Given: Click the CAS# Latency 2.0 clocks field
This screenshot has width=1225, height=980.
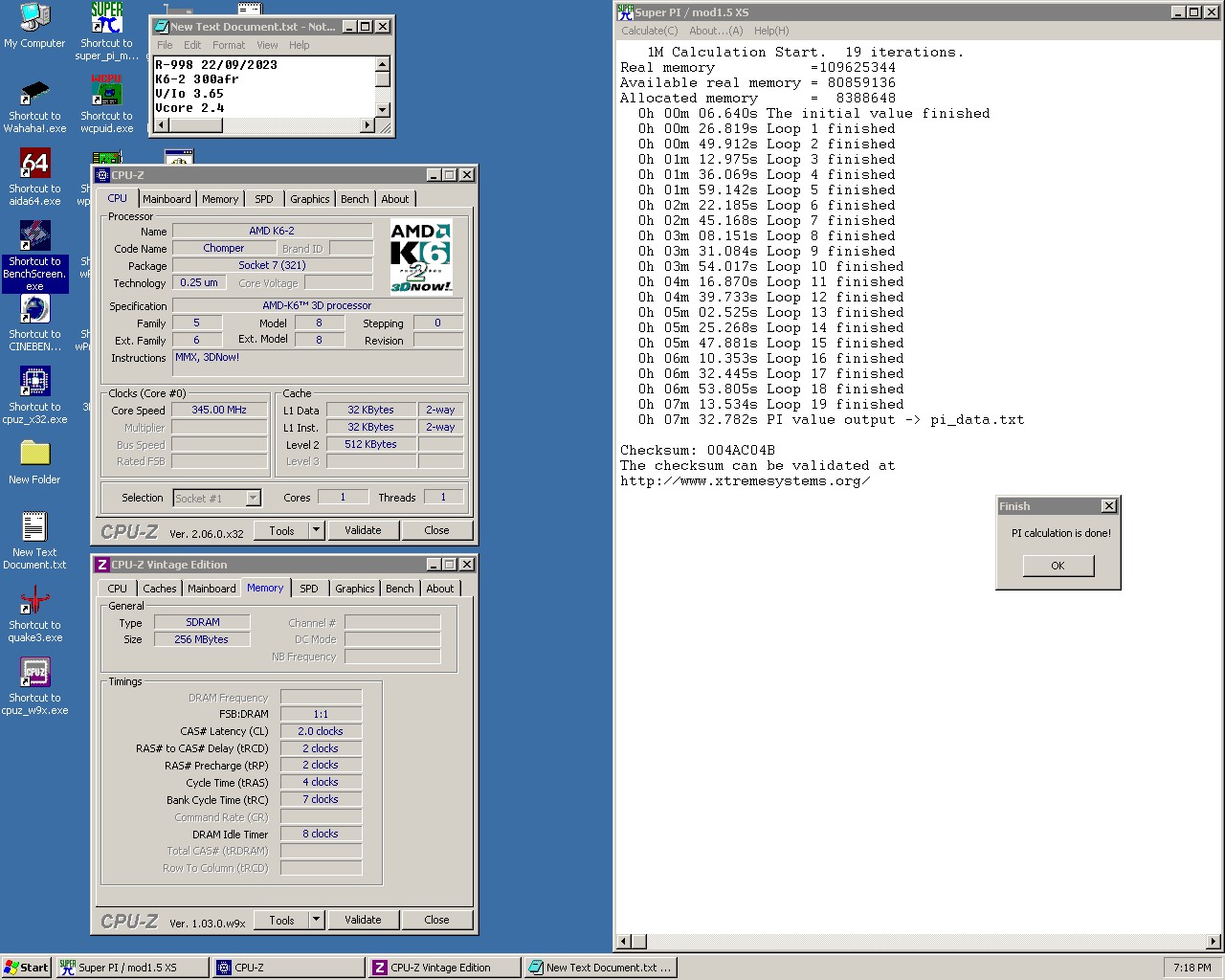Looking at the screenshot, I should (321, 731).
